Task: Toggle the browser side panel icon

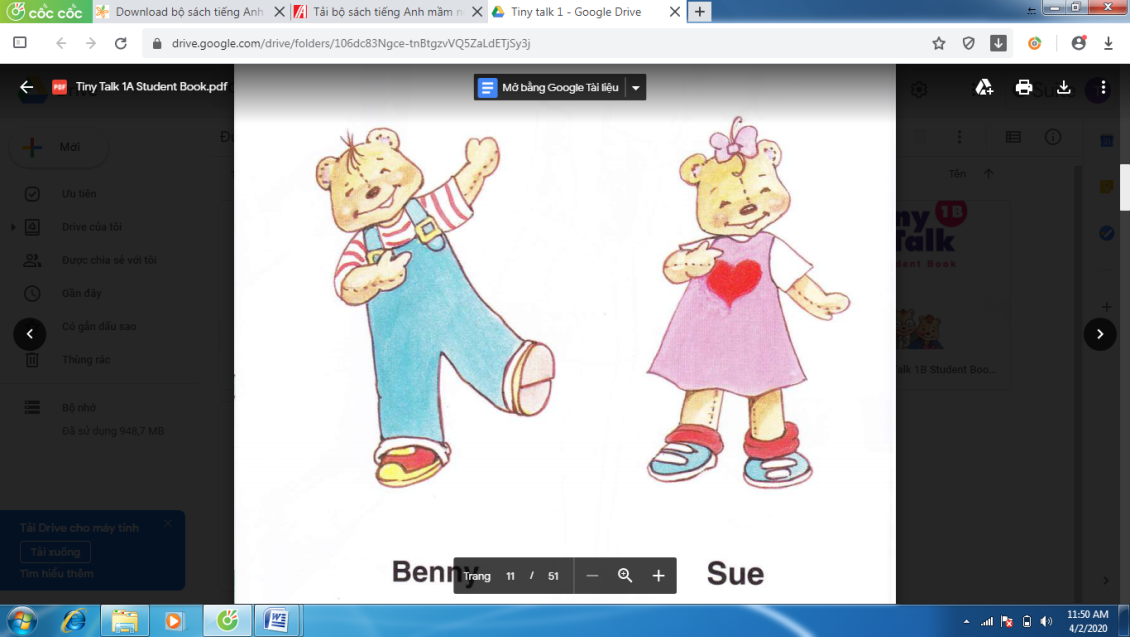Action: pos(20,43)
